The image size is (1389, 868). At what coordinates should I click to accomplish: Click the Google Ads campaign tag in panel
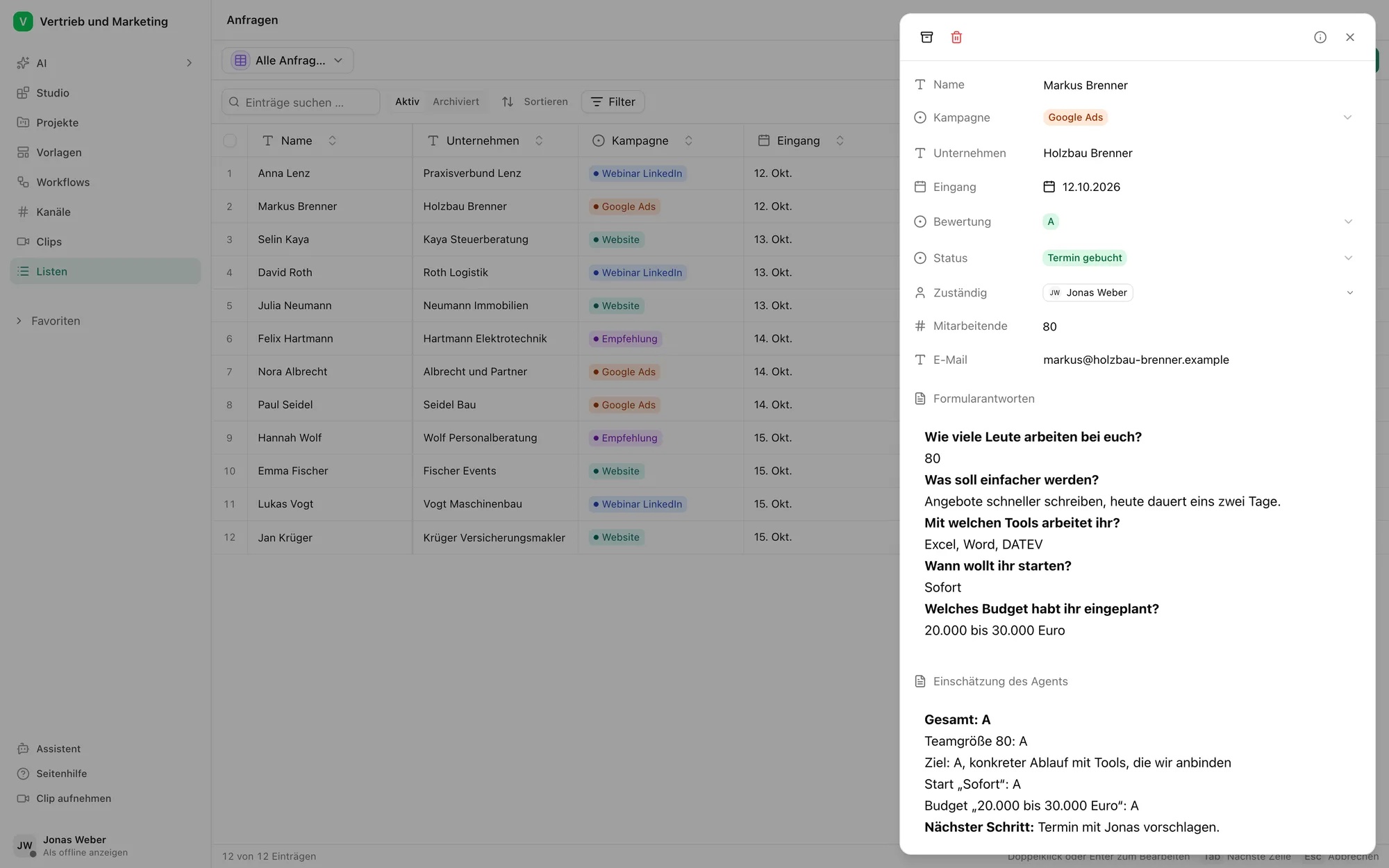[x=1075, y=117]
